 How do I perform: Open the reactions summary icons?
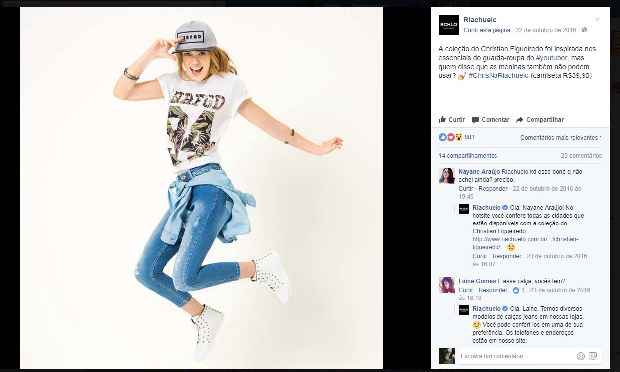tap(451, 137)
